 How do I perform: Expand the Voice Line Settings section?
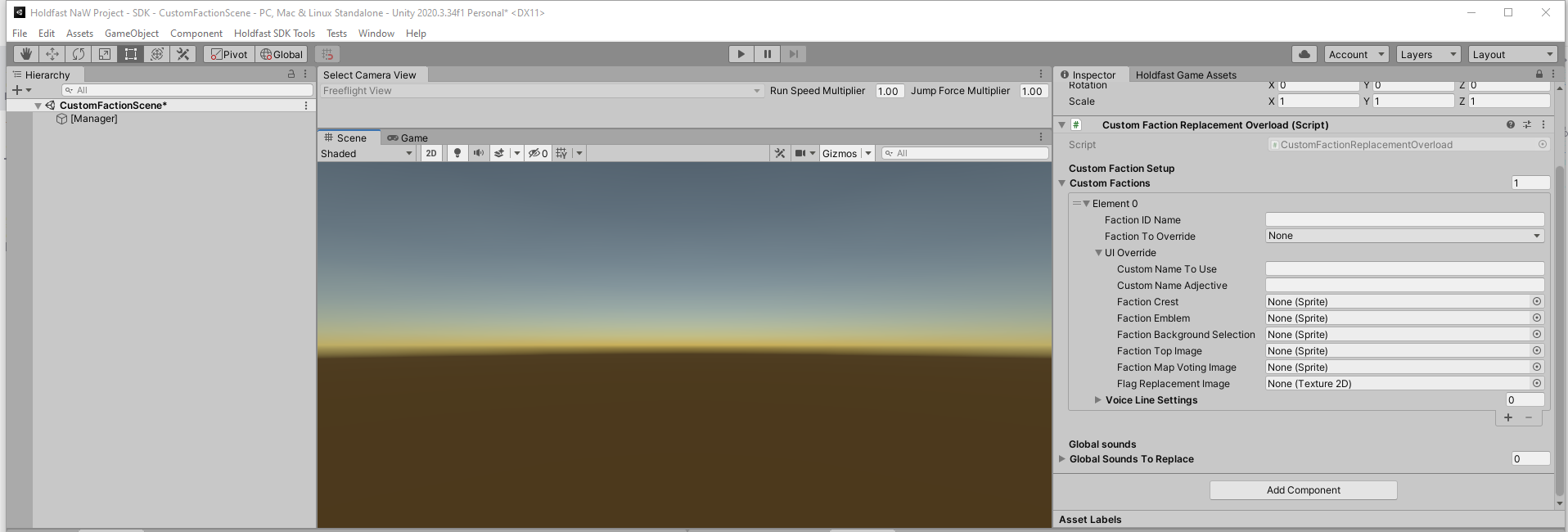coord(1098,400)
